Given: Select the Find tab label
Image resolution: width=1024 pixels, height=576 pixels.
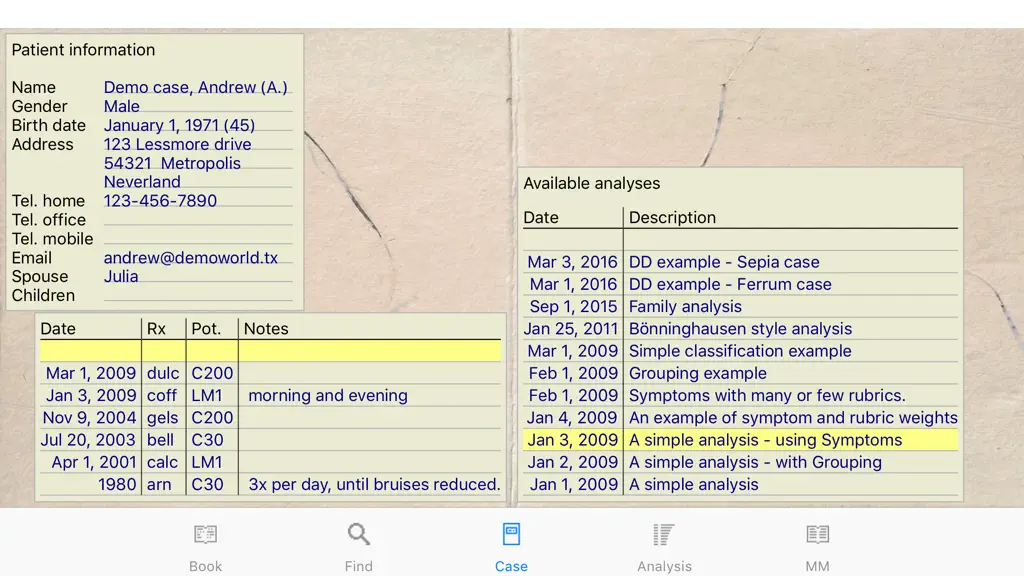Looking at the screenshot, I should 359,566.
